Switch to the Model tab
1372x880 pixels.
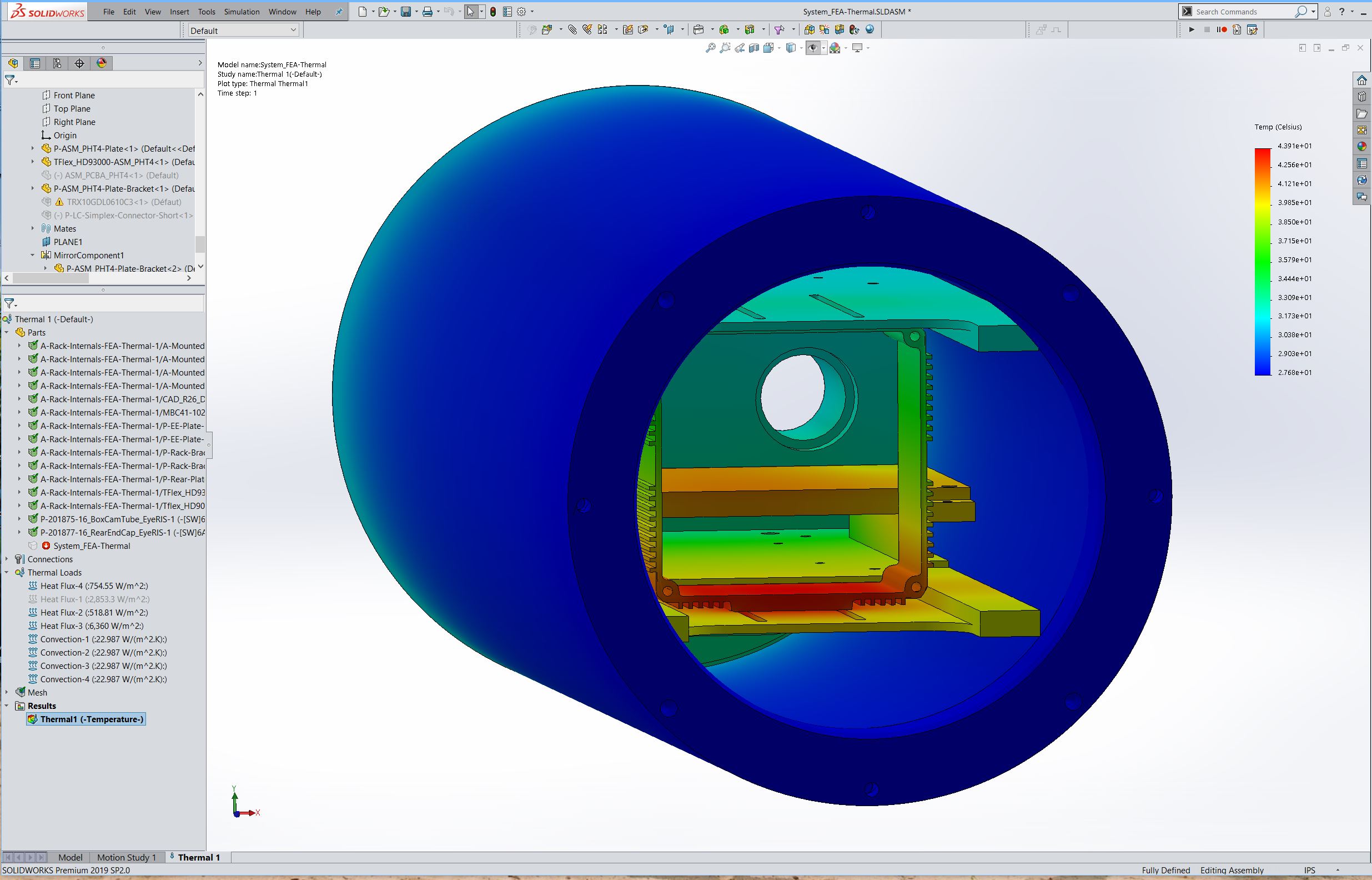[70, 857]
